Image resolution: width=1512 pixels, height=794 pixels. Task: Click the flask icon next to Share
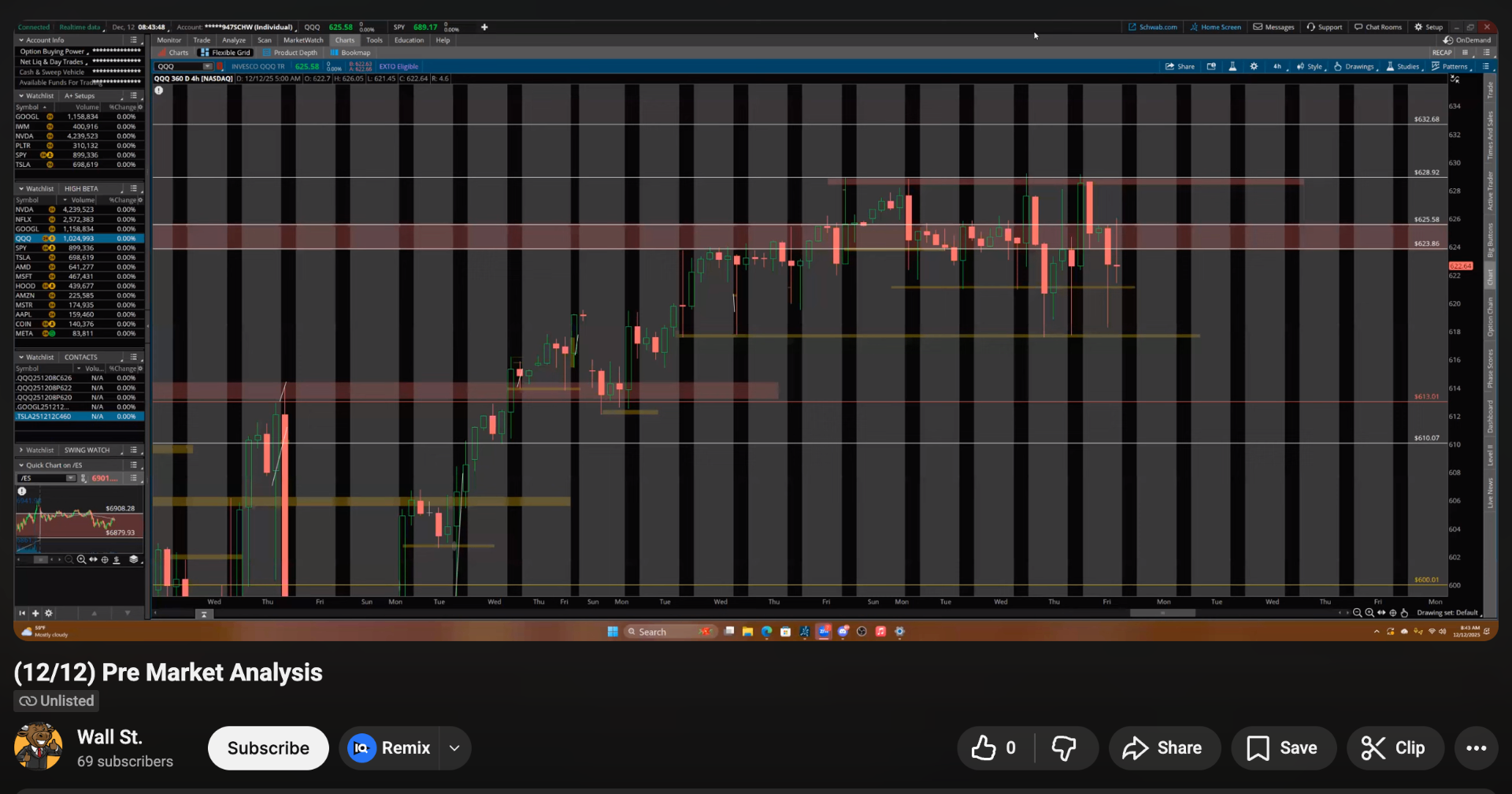click(x=1232, y=67)
